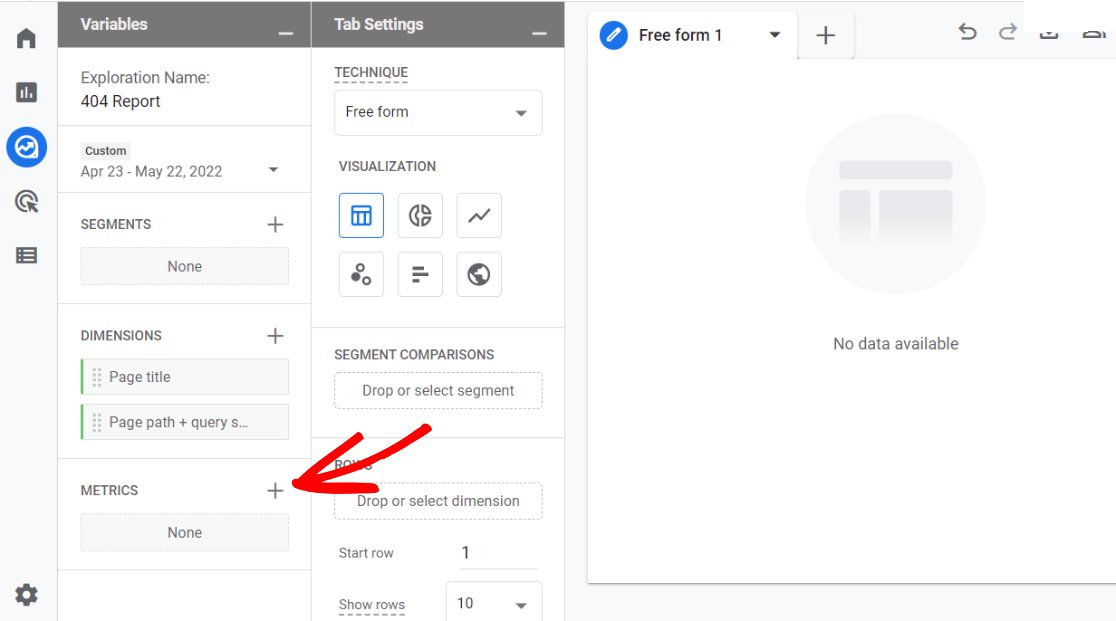Select the geo map visualization
The width and height of the screenshot is (1116, 621).
click(478, 274)
